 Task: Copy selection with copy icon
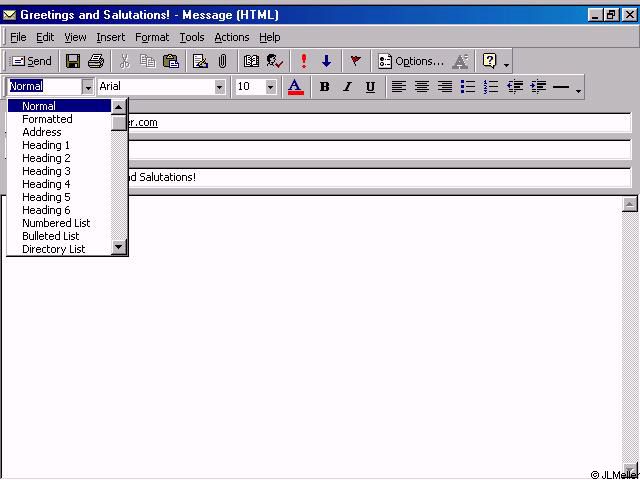pyautogui.click(x=147, y=61)
